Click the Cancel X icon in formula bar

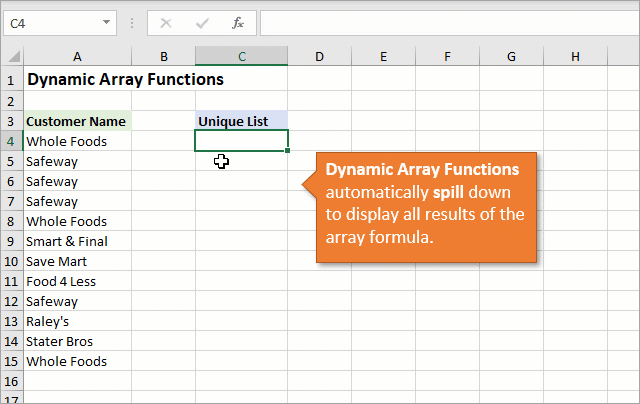tap(166, 23)
